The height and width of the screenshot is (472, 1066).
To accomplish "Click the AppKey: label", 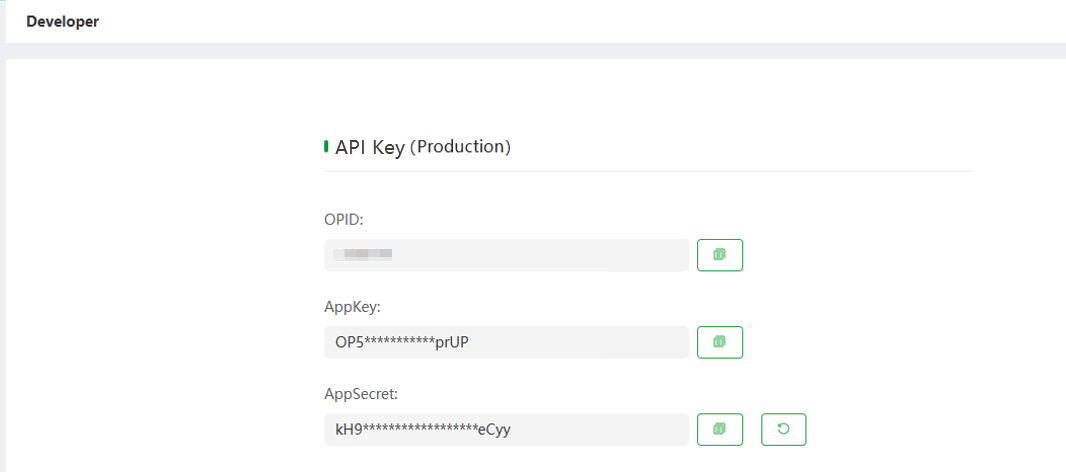I will (x=352, y=306).
